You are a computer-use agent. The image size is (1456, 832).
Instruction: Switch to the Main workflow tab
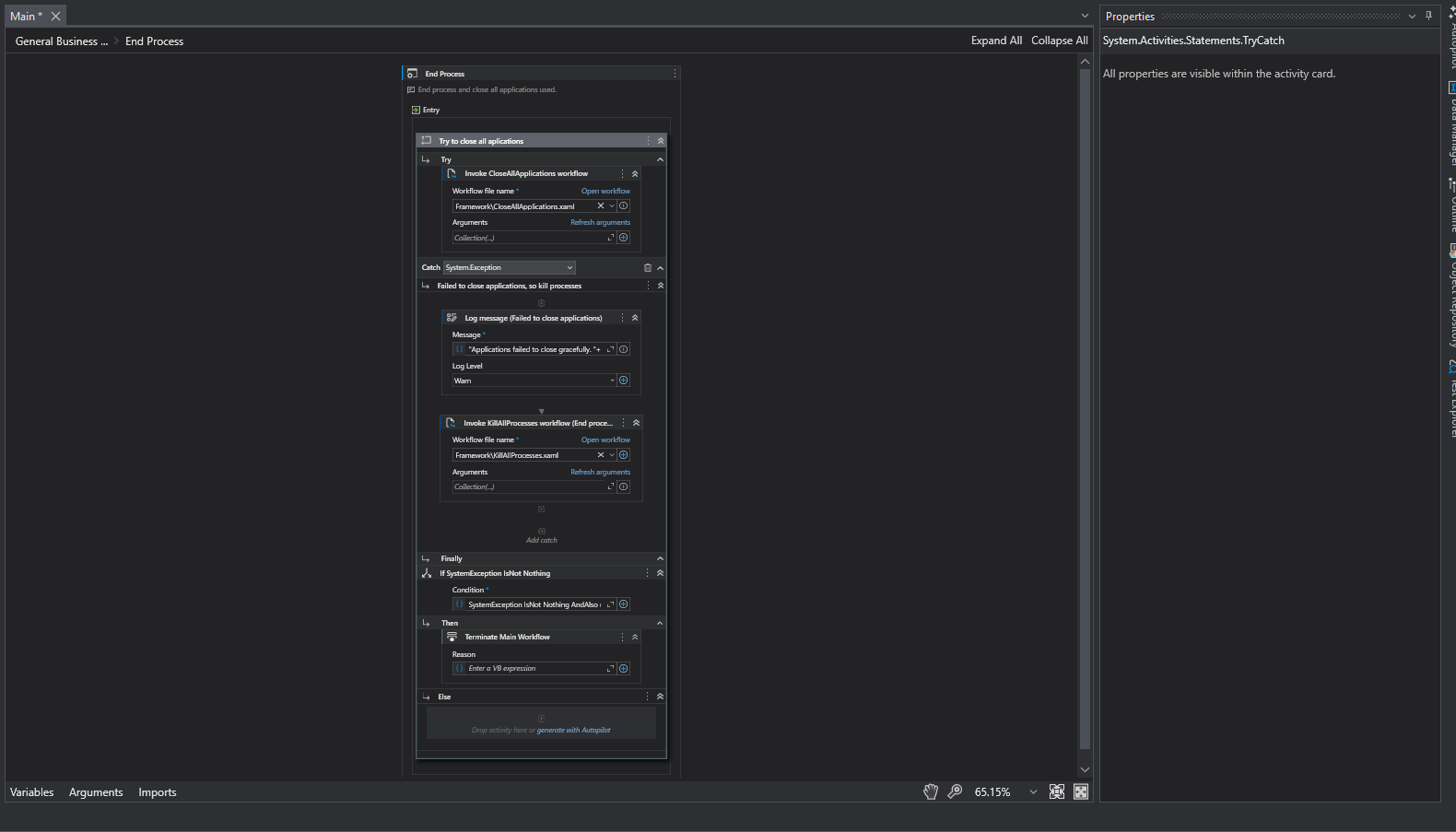(x=26, y=16)
